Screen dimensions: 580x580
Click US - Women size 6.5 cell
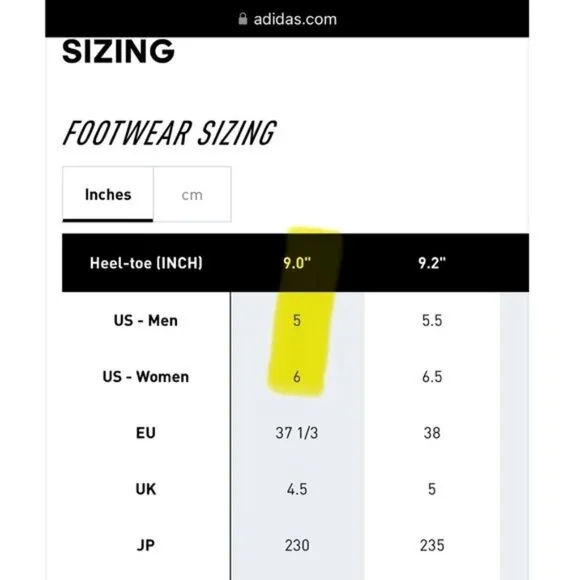[x=432, y=377]
